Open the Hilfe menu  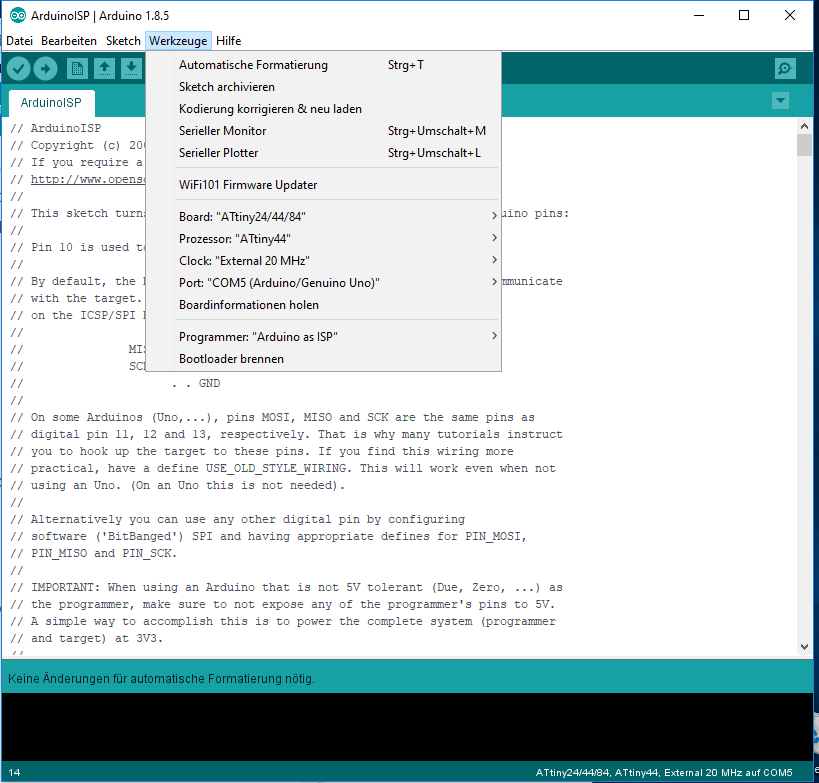pyautogui.click(x=229, y=41)
